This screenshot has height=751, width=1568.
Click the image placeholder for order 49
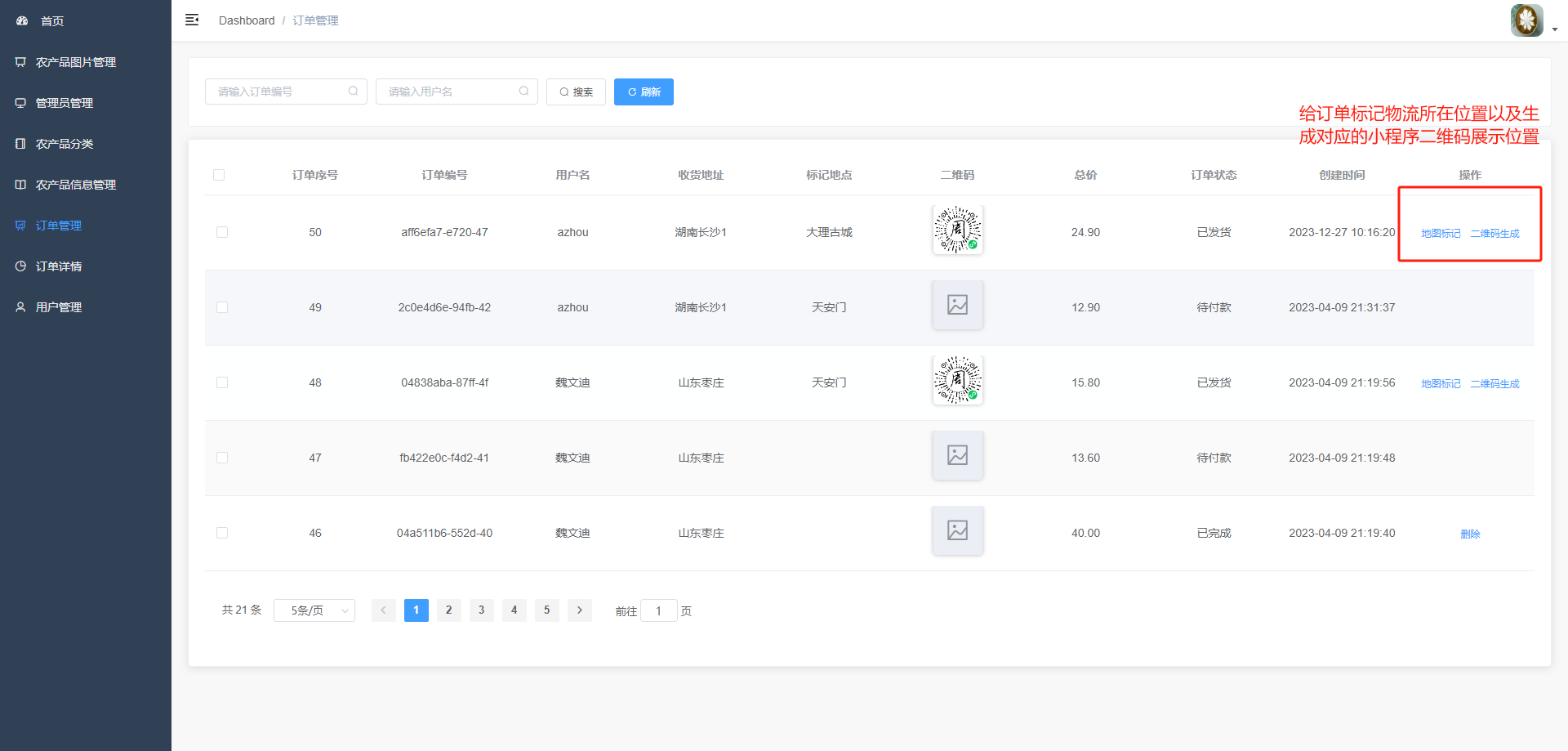click(x=957, y=305)
